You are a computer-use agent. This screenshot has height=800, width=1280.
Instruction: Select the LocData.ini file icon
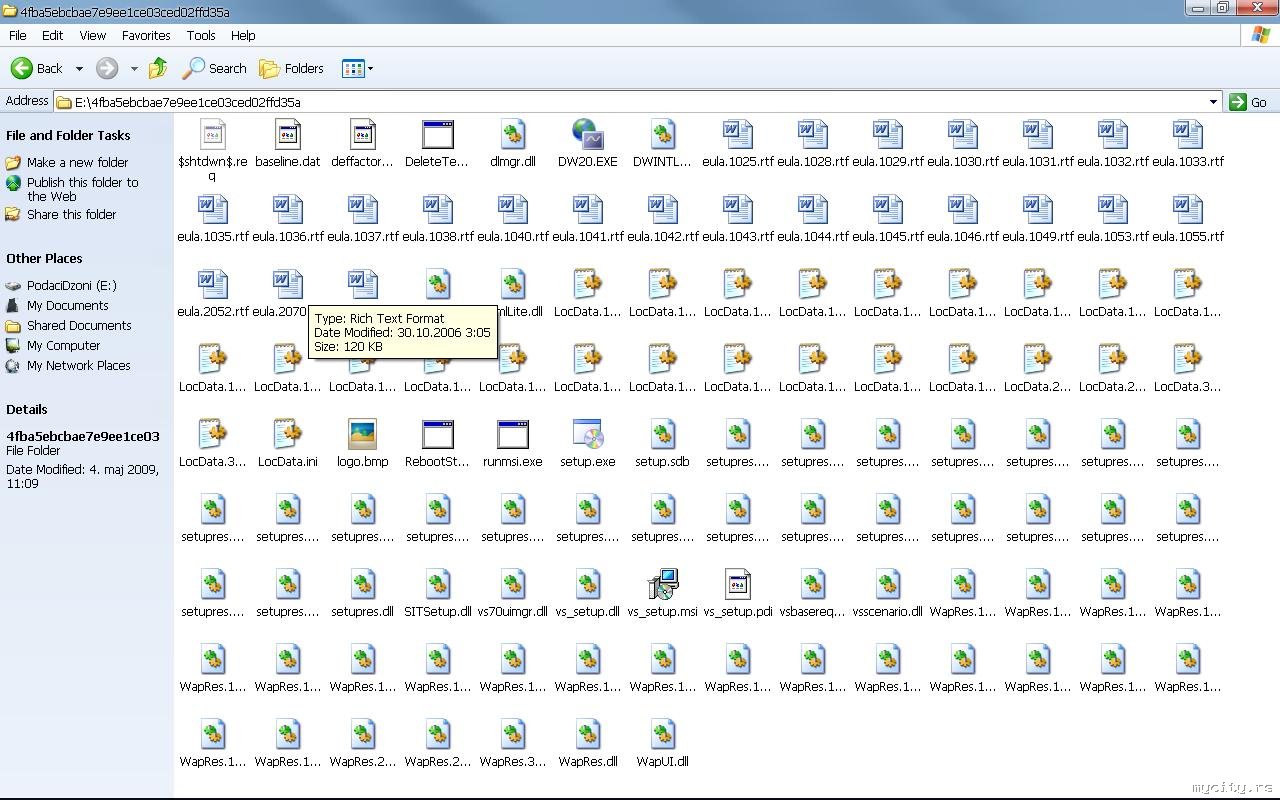pos(287,436)
